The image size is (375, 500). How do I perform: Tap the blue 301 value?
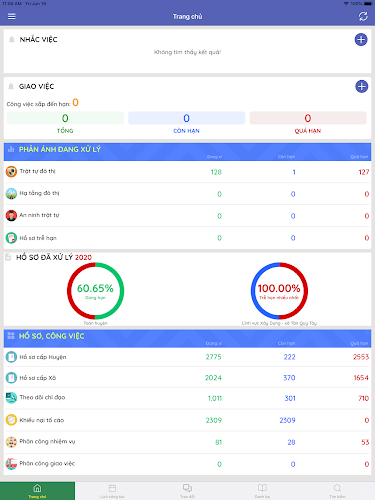pos(290,398)
